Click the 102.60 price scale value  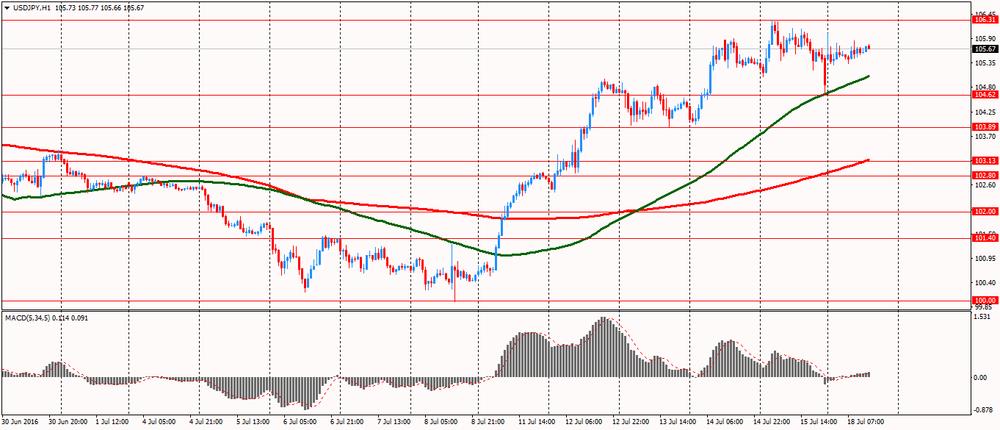(985, 185)
